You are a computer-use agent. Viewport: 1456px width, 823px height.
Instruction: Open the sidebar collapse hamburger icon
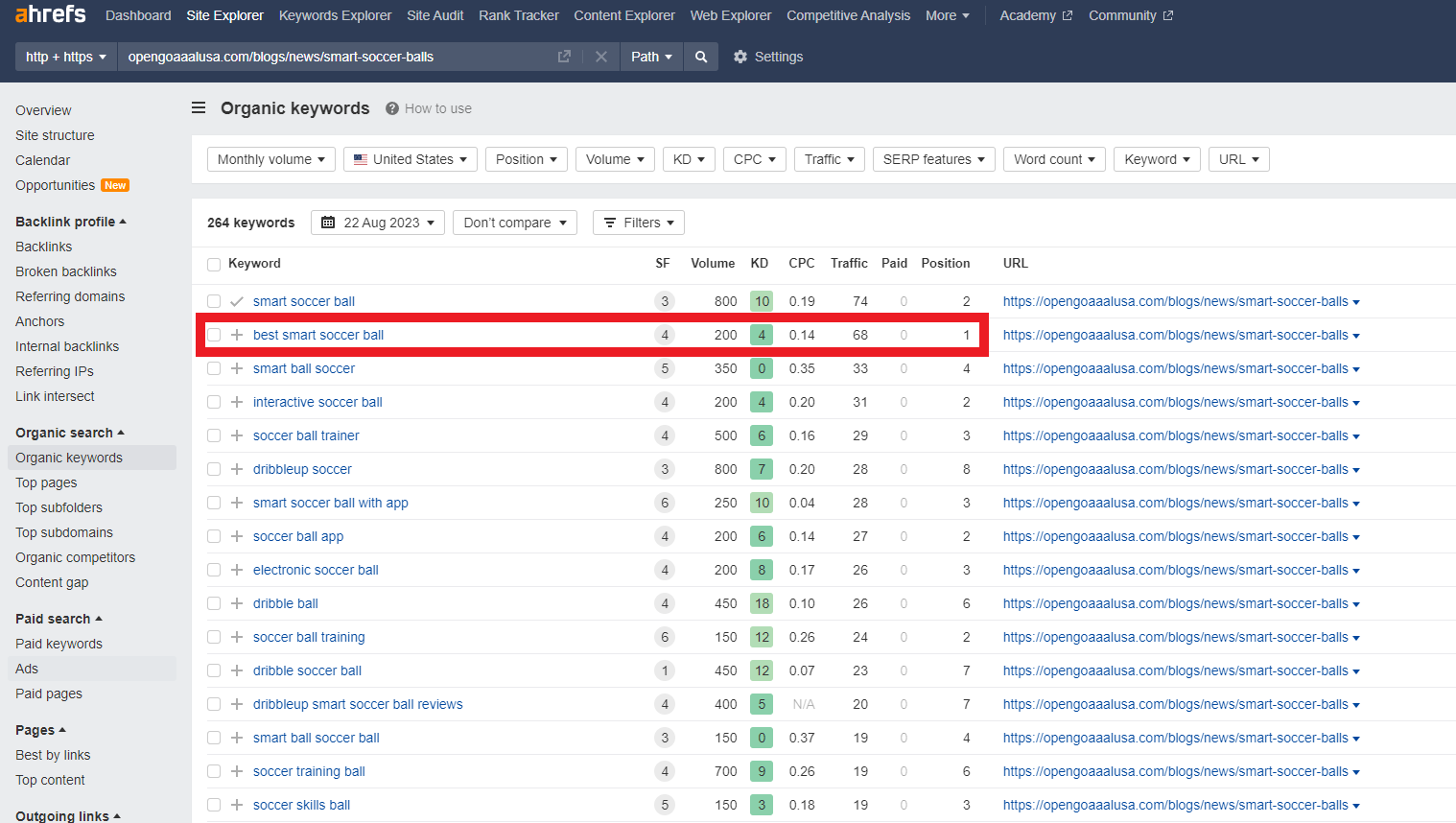[199, 108]
